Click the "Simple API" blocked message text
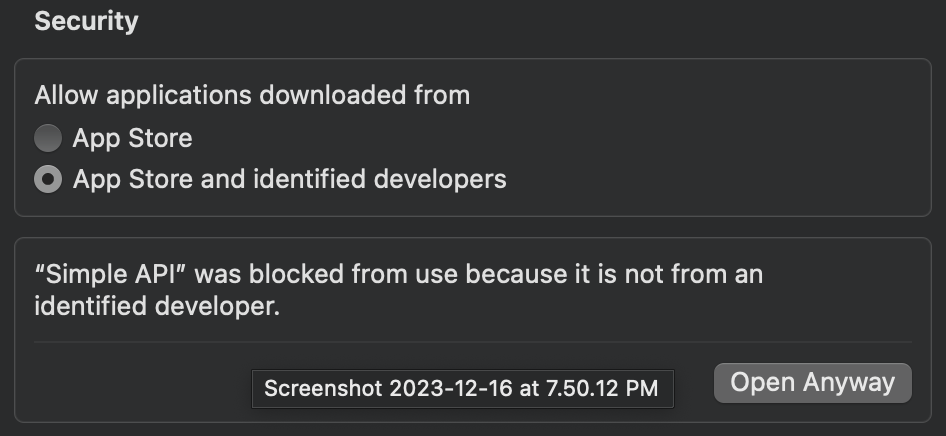This screenshot has width=946, height=436. point(399,290)
